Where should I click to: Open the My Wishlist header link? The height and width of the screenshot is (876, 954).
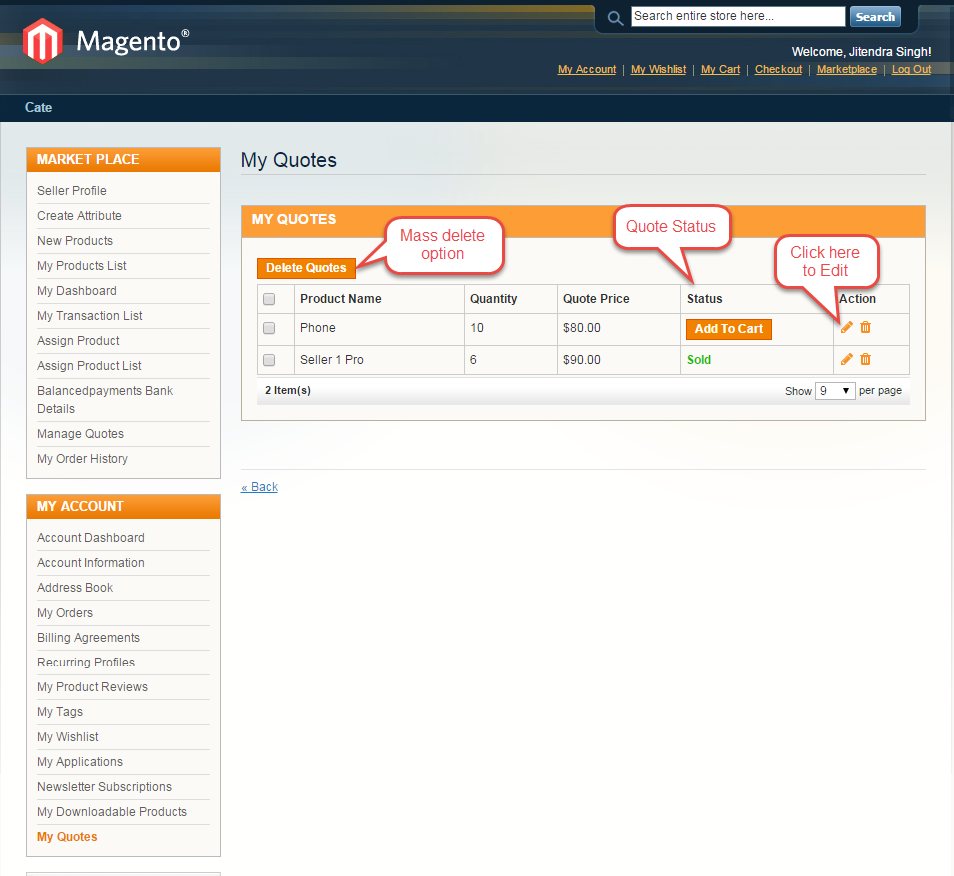[658, 69]
